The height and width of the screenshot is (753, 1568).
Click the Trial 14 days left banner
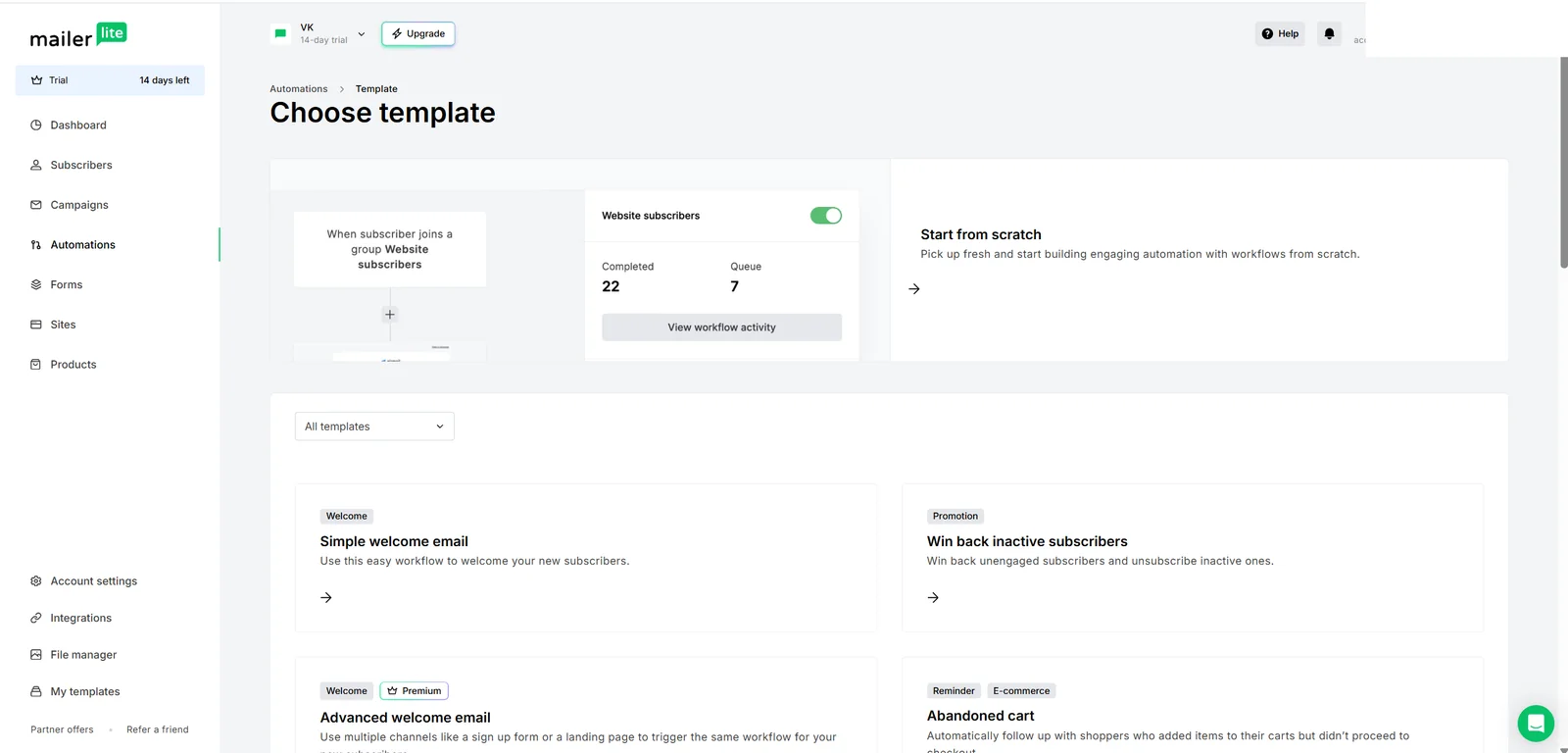(110, 80)
